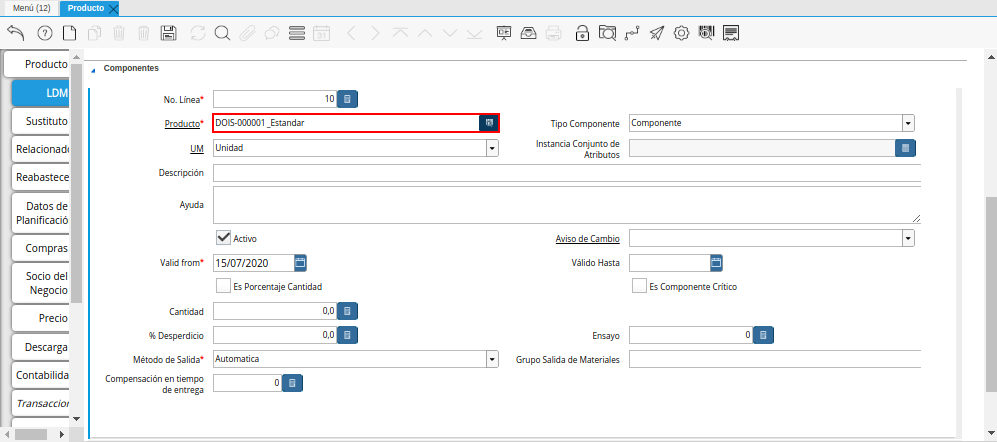This screenshot has height=442, width=997.
Task: Click the lock icon in toolbar
Action: 582,33
